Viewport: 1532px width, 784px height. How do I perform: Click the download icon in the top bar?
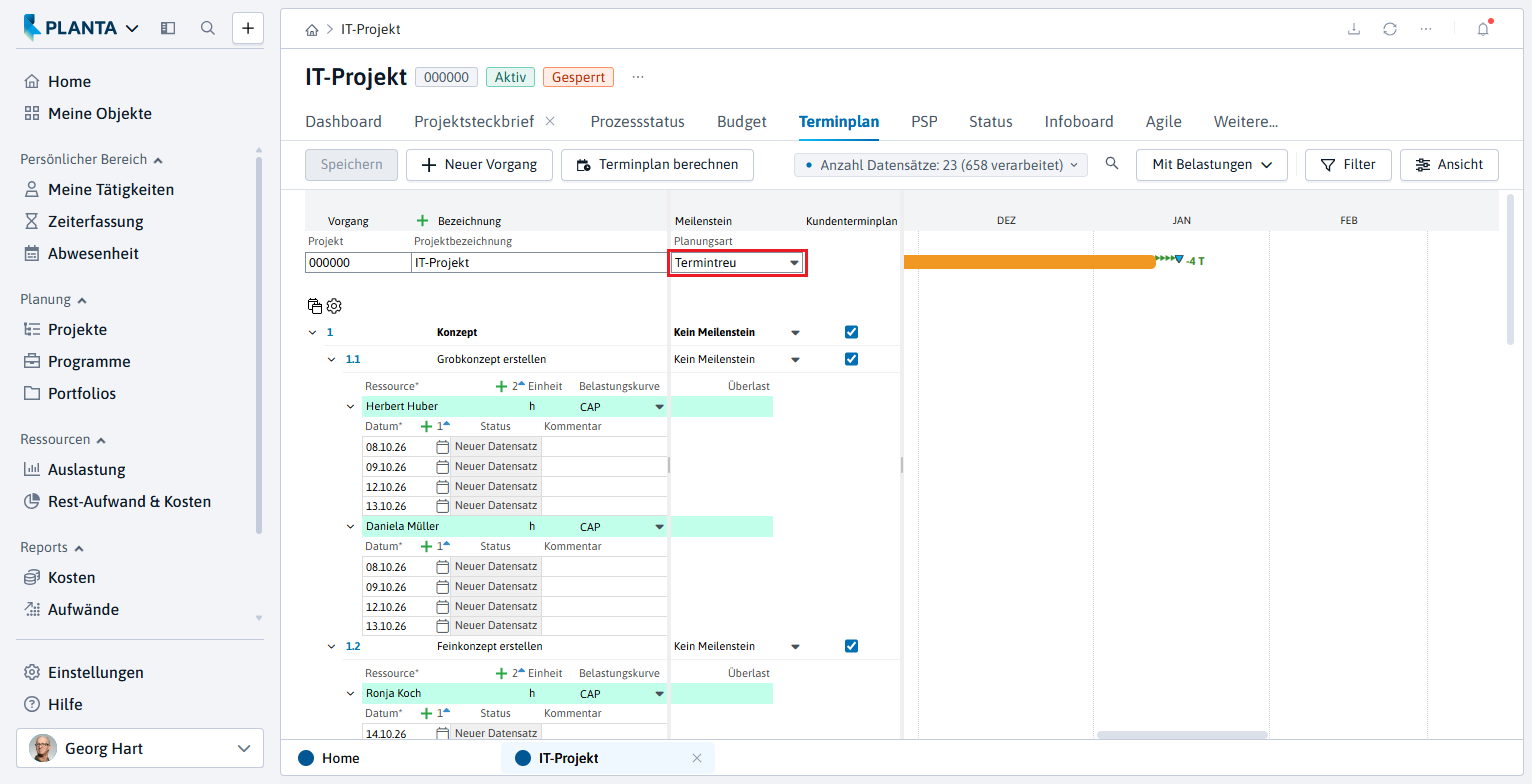1354,29
